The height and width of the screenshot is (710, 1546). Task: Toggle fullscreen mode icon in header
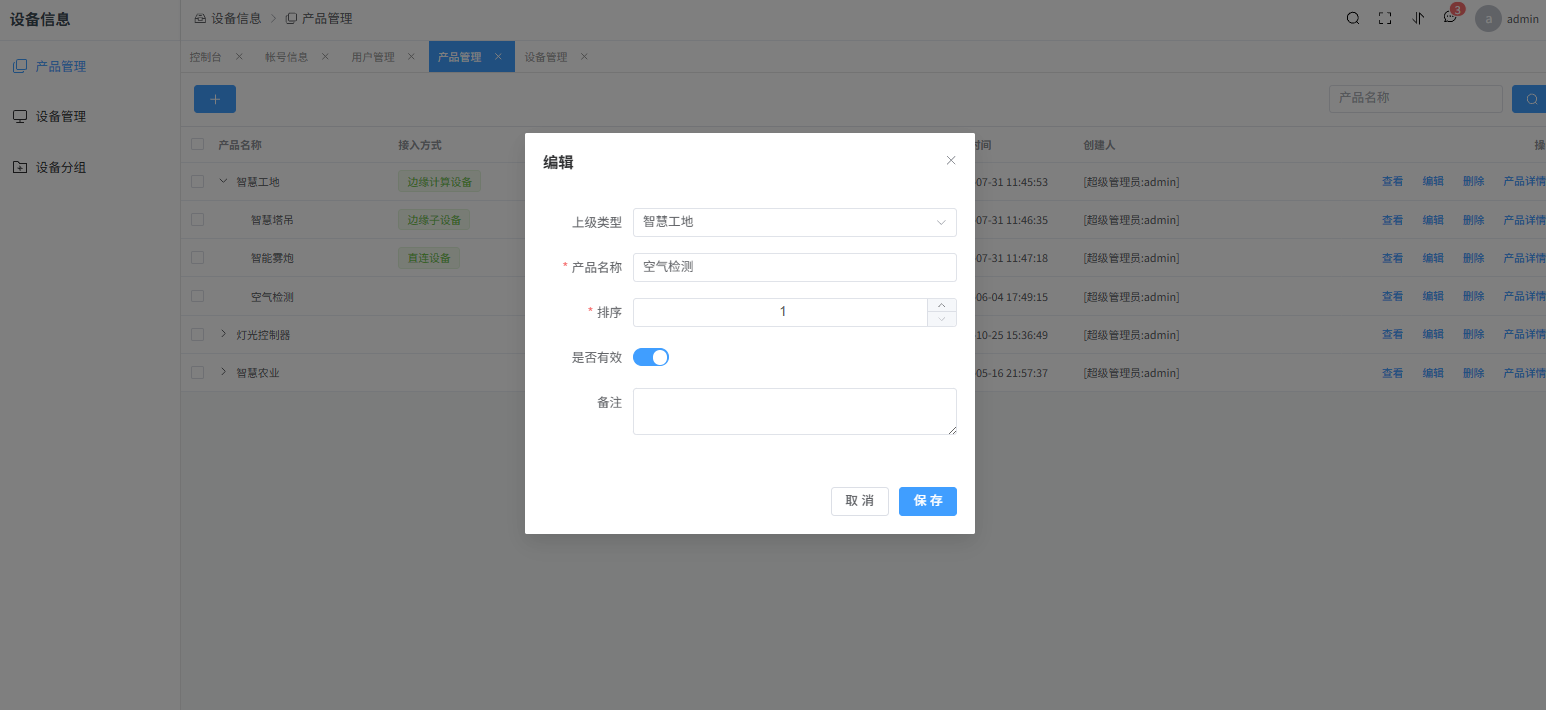tap(1385, 18)
